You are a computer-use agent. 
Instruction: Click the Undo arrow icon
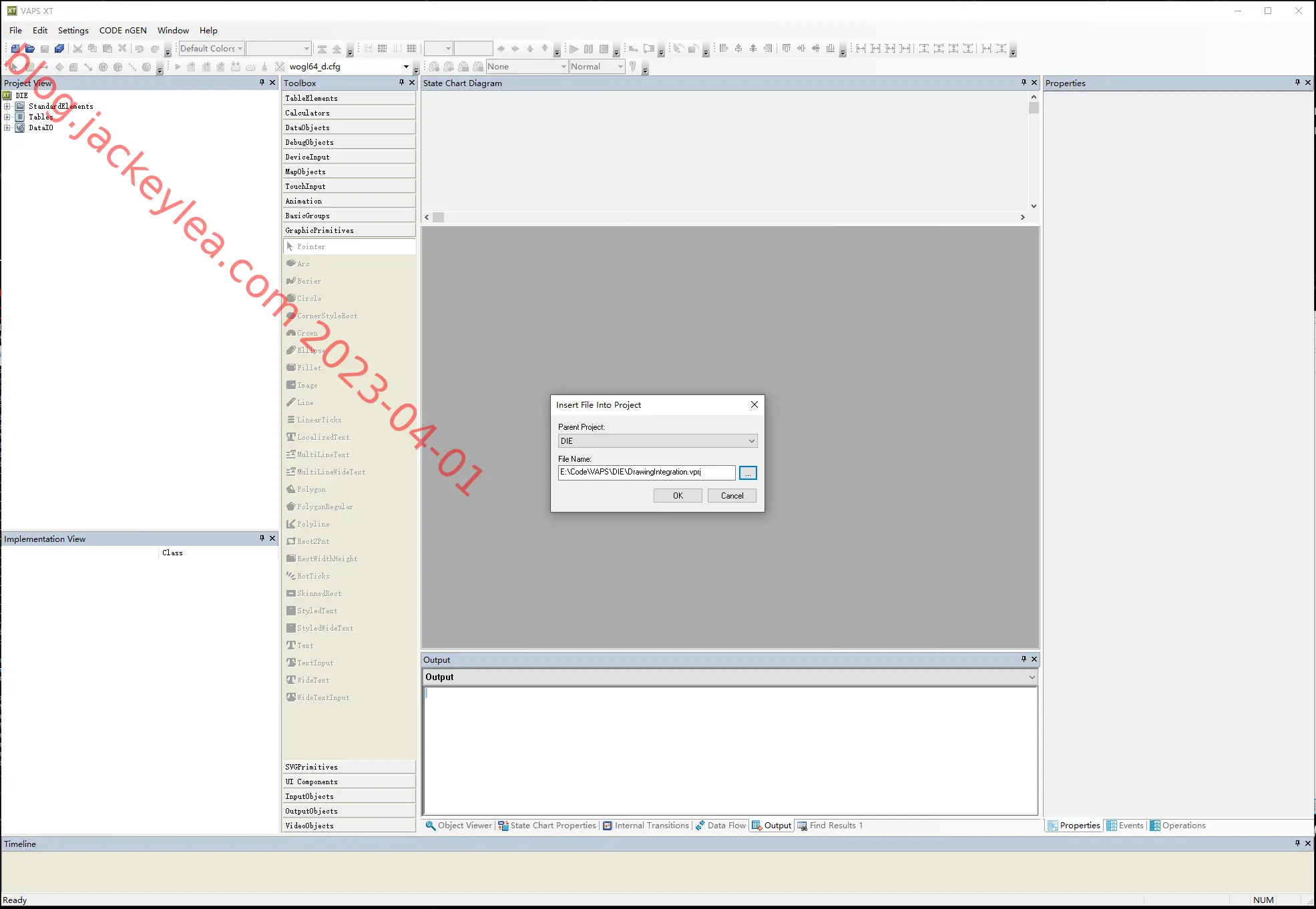[x=139, y=49]
